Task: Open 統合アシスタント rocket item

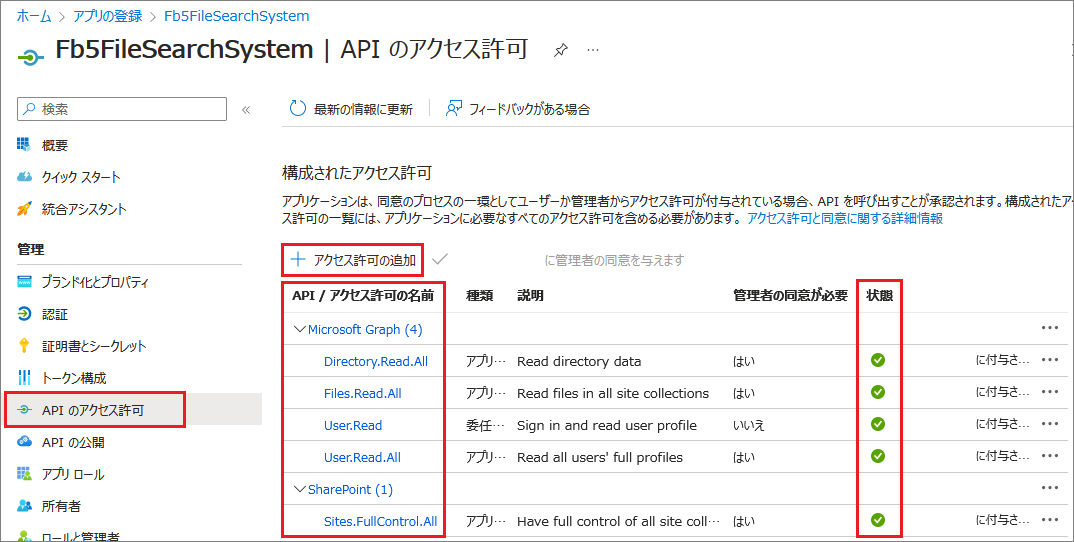Action: click(x=84, y=209)
